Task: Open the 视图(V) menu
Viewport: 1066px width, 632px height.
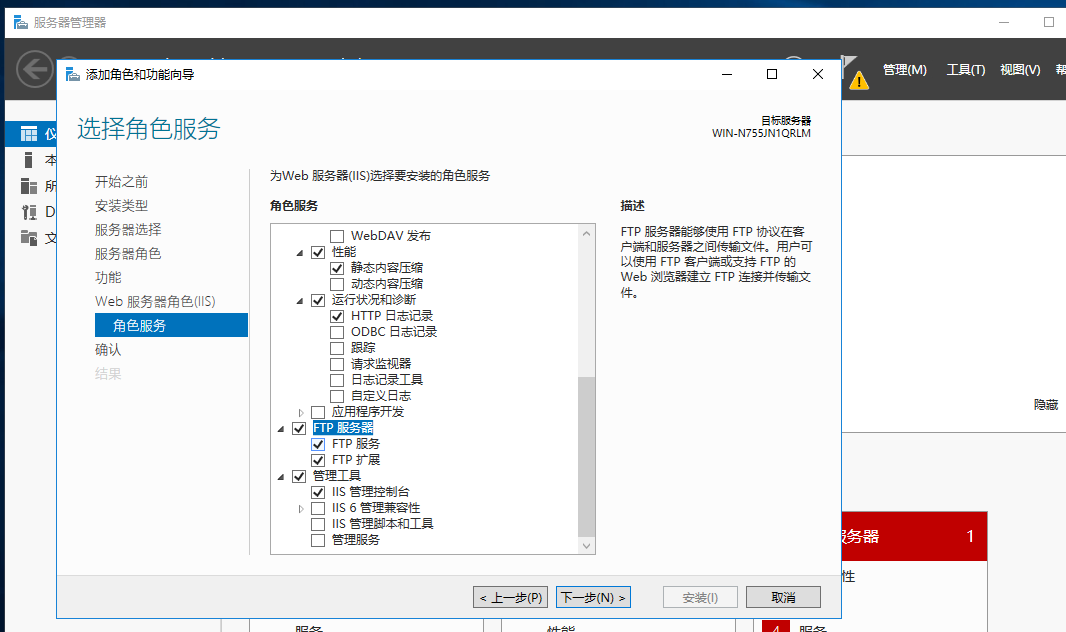Action: point(1020,69)
